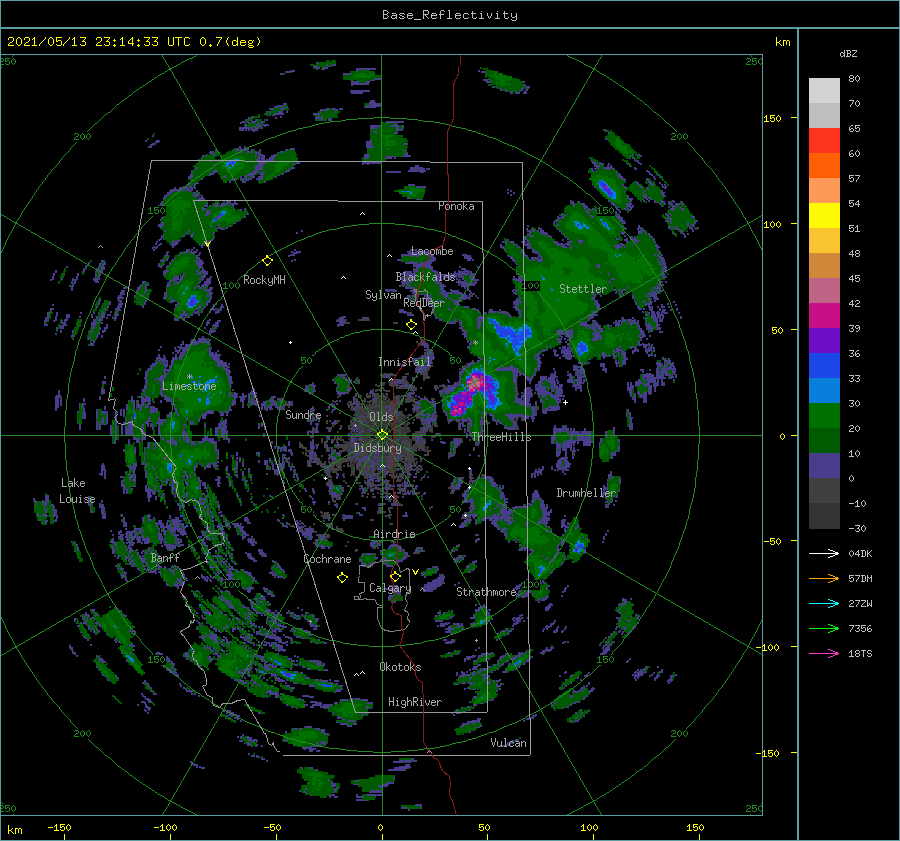Click the Olds town label
The width and height of the screenshot is (900, 841).
click(x=381, y=417)
